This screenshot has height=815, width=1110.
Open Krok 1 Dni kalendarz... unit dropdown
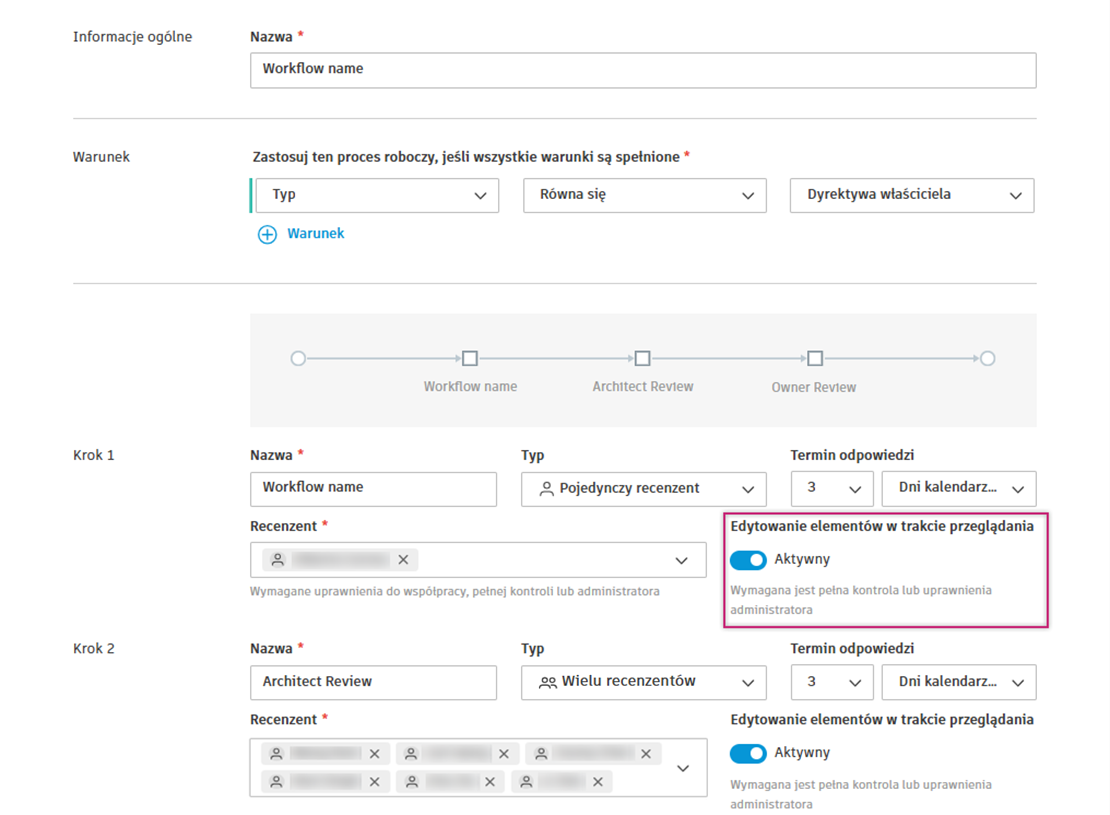pos(958,489)
